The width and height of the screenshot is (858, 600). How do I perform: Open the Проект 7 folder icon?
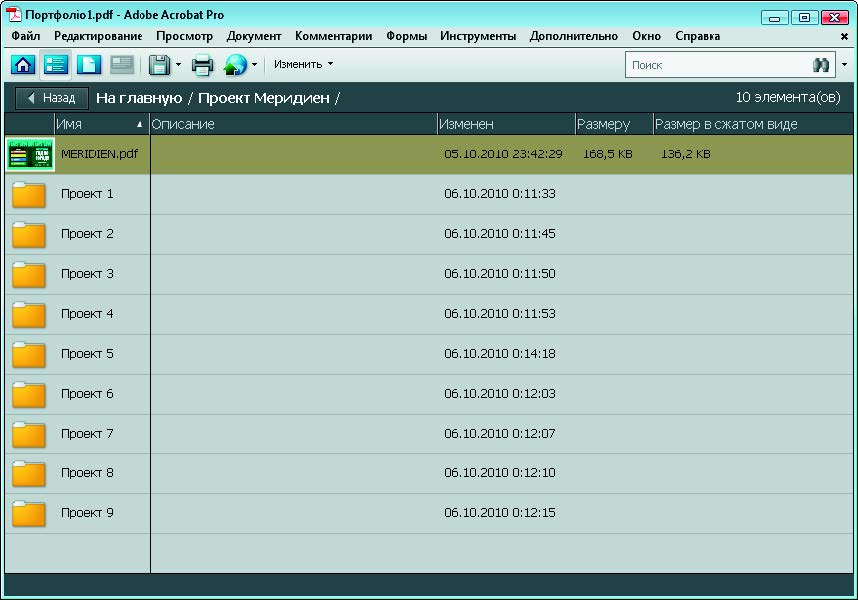point(28,434)
